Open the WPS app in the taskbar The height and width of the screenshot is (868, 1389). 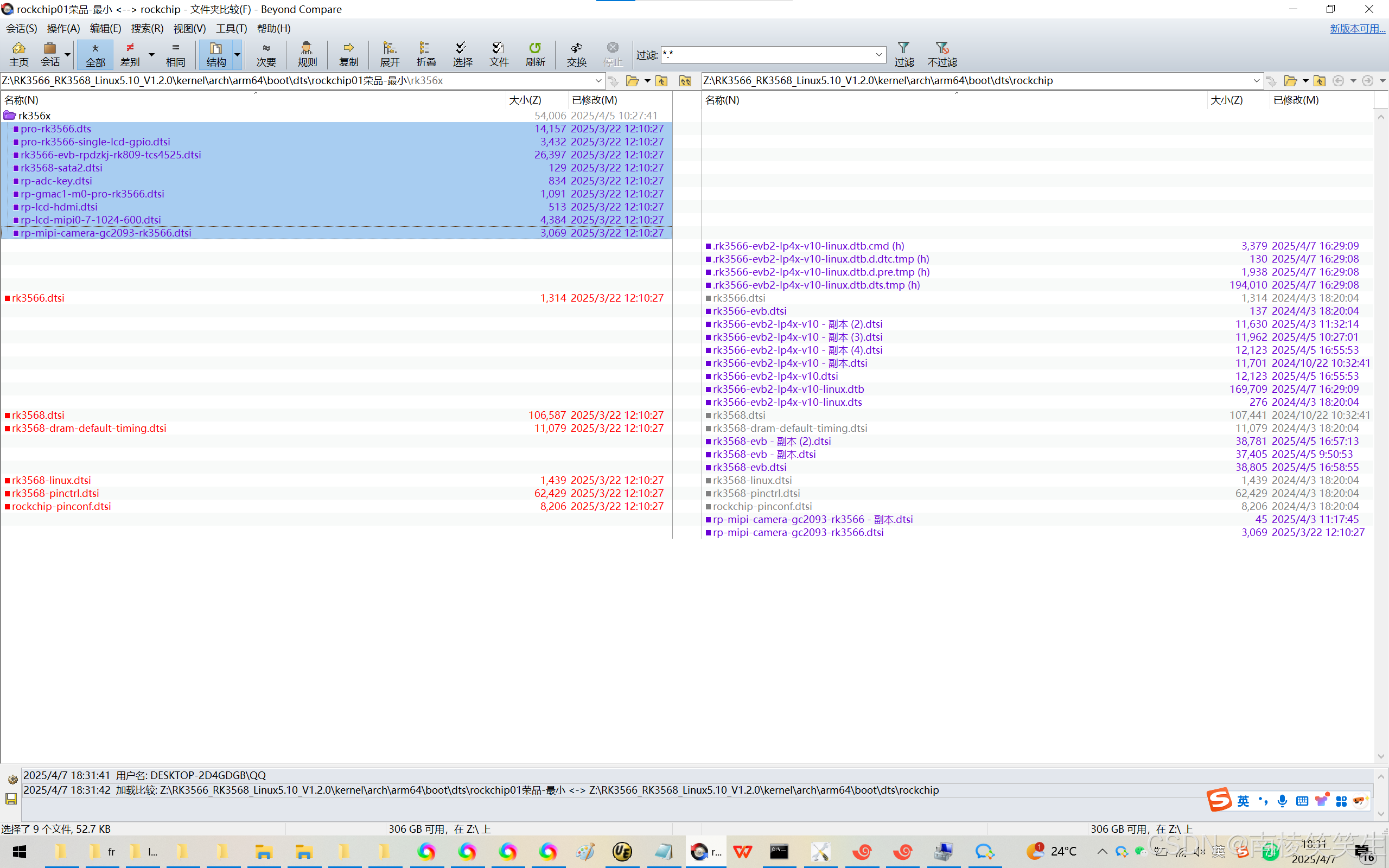pos(742,851)
